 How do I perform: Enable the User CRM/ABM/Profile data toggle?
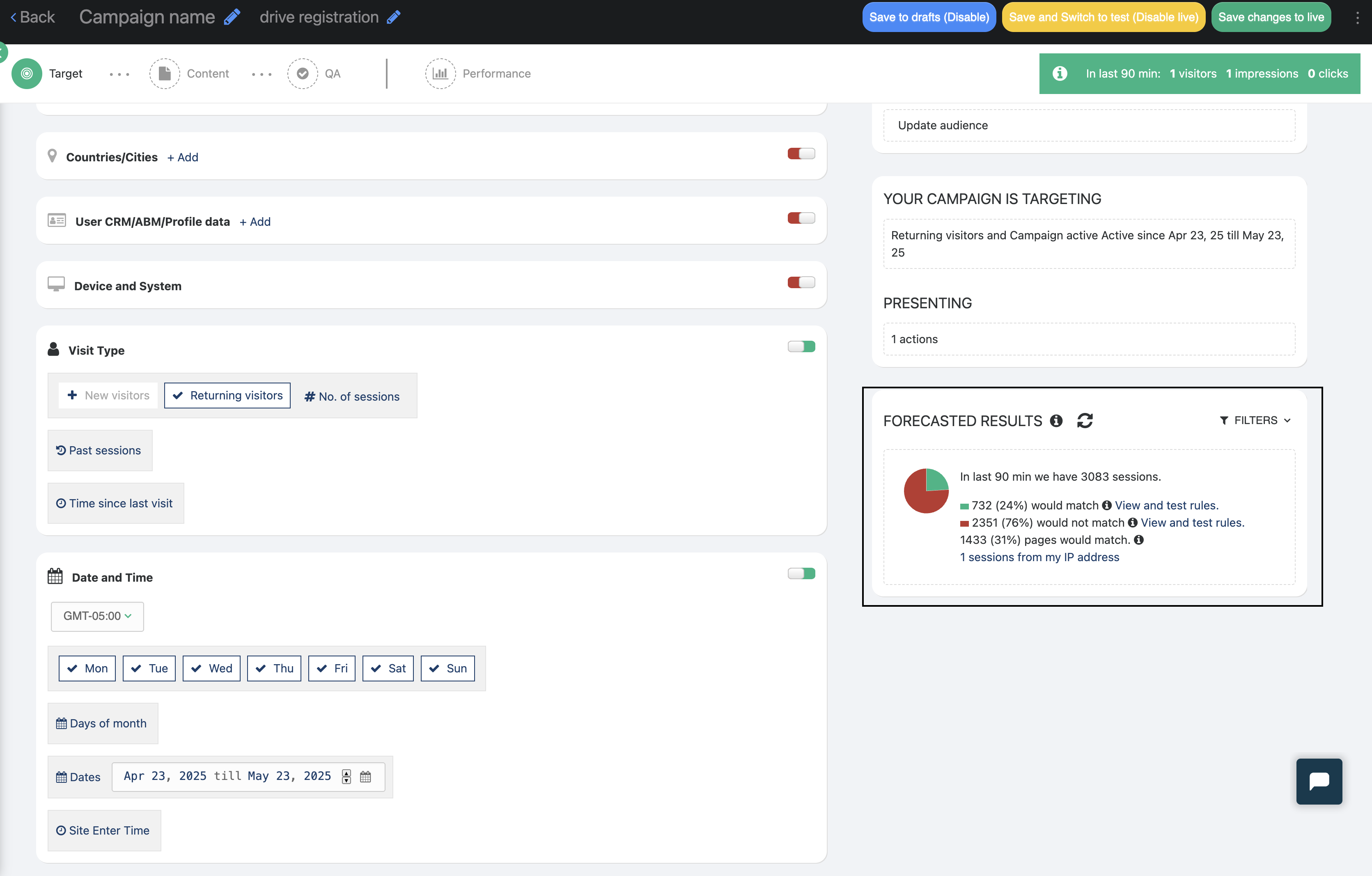801,218
